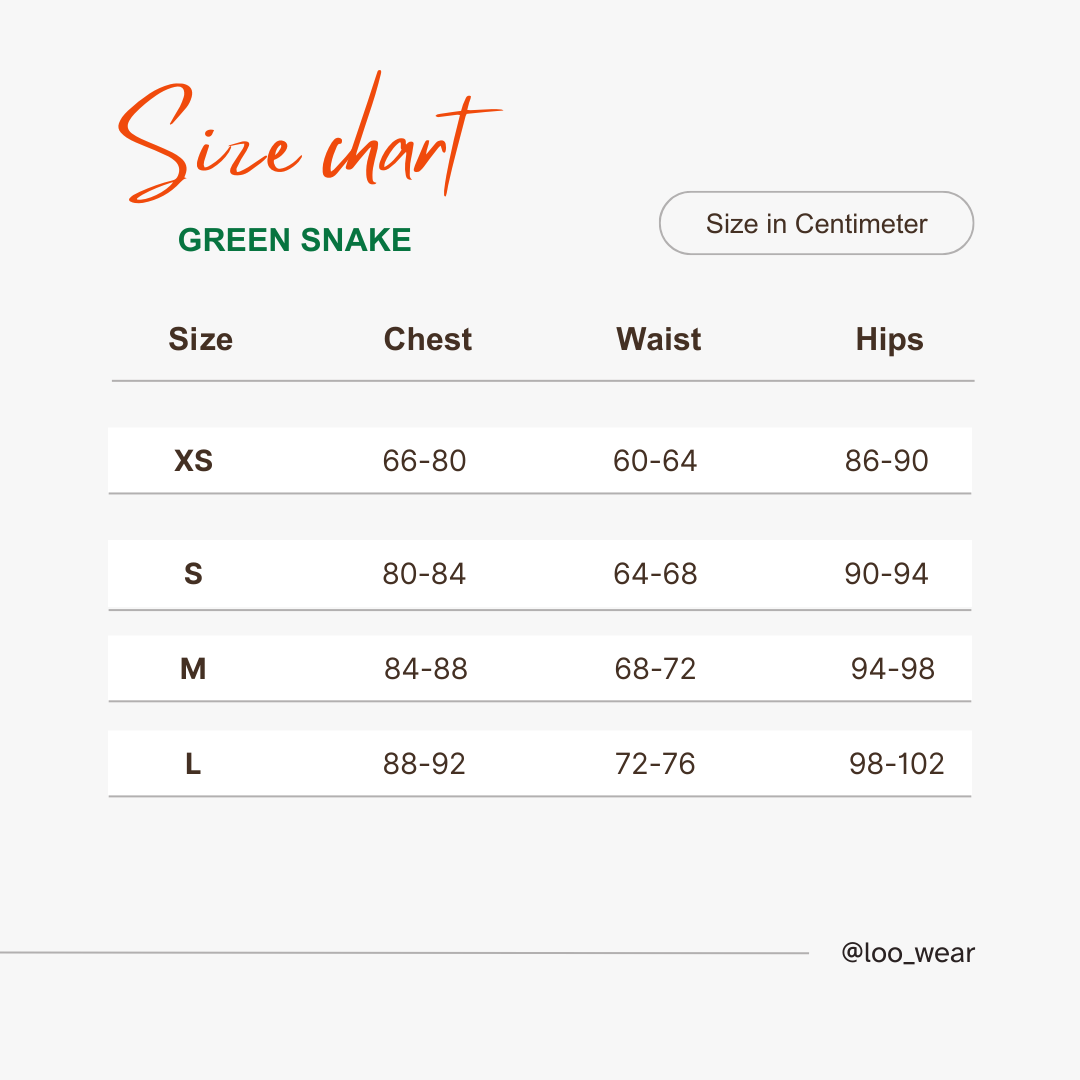Select the Chest column header
The image size is (1080, 1080).
click(428, 339)
